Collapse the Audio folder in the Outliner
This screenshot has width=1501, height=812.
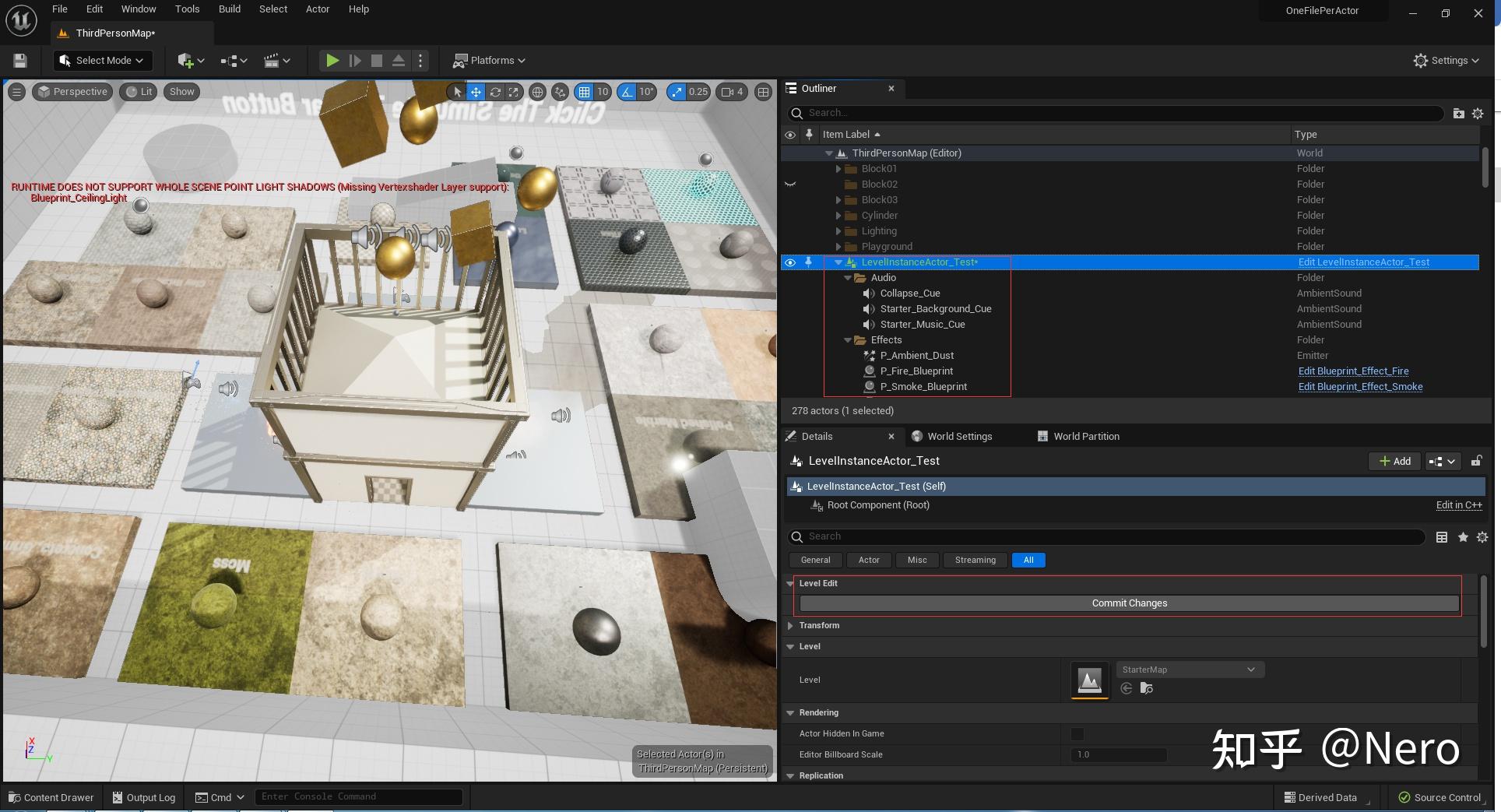coord(849,277)
